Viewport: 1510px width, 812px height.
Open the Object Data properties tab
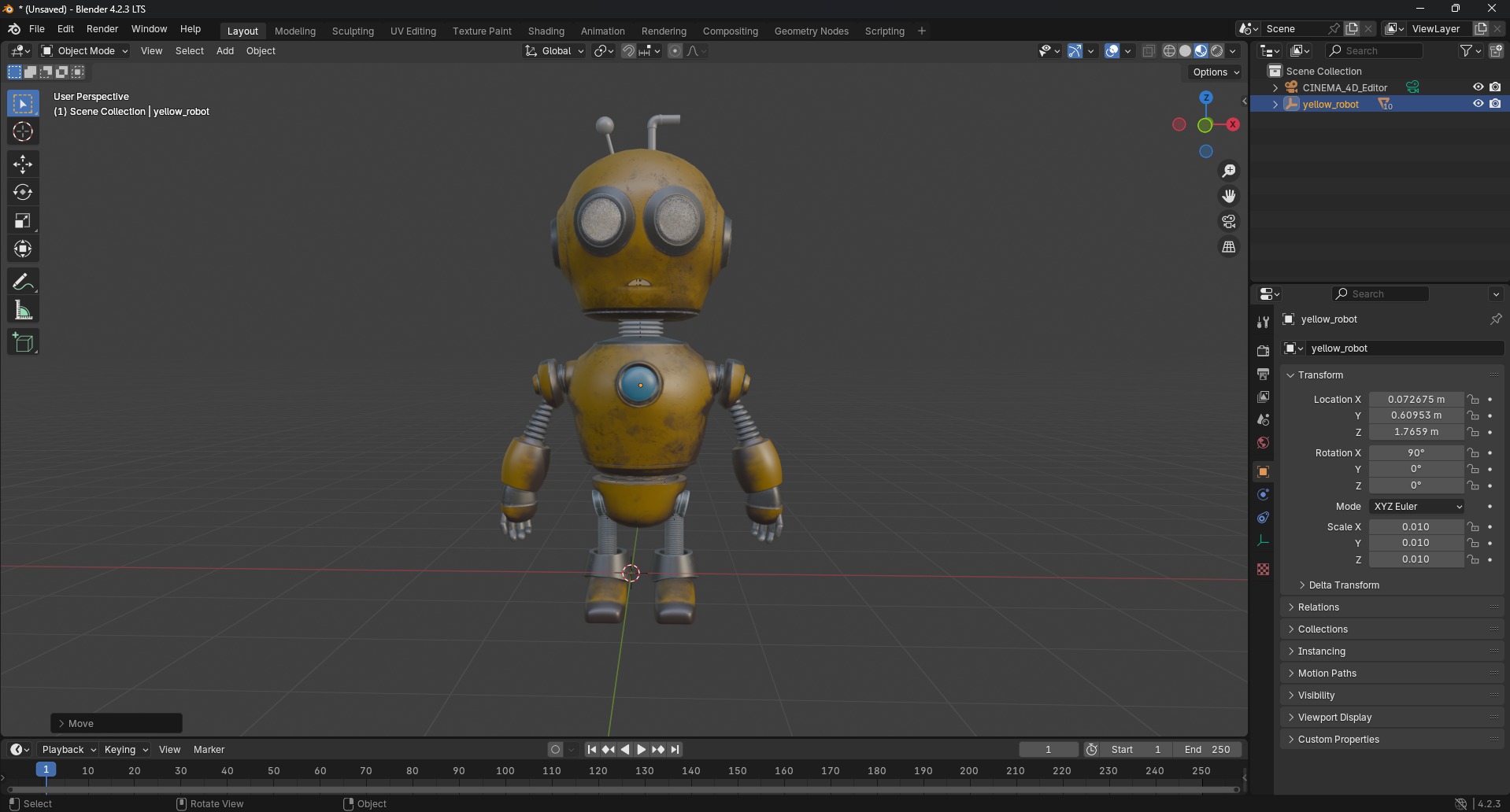1263,541
